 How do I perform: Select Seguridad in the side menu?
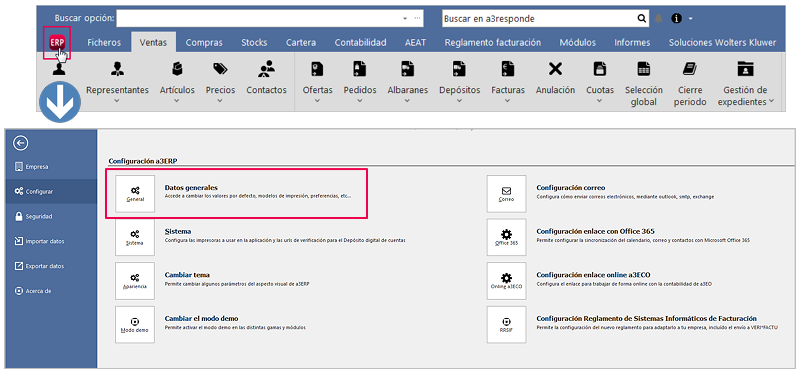[x=51, y=216]
